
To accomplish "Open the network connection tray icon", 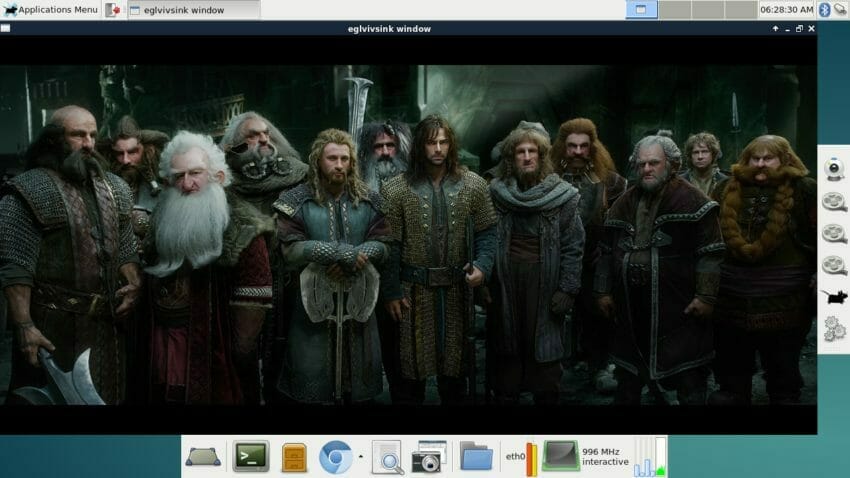I will click(x=841, y=10).
